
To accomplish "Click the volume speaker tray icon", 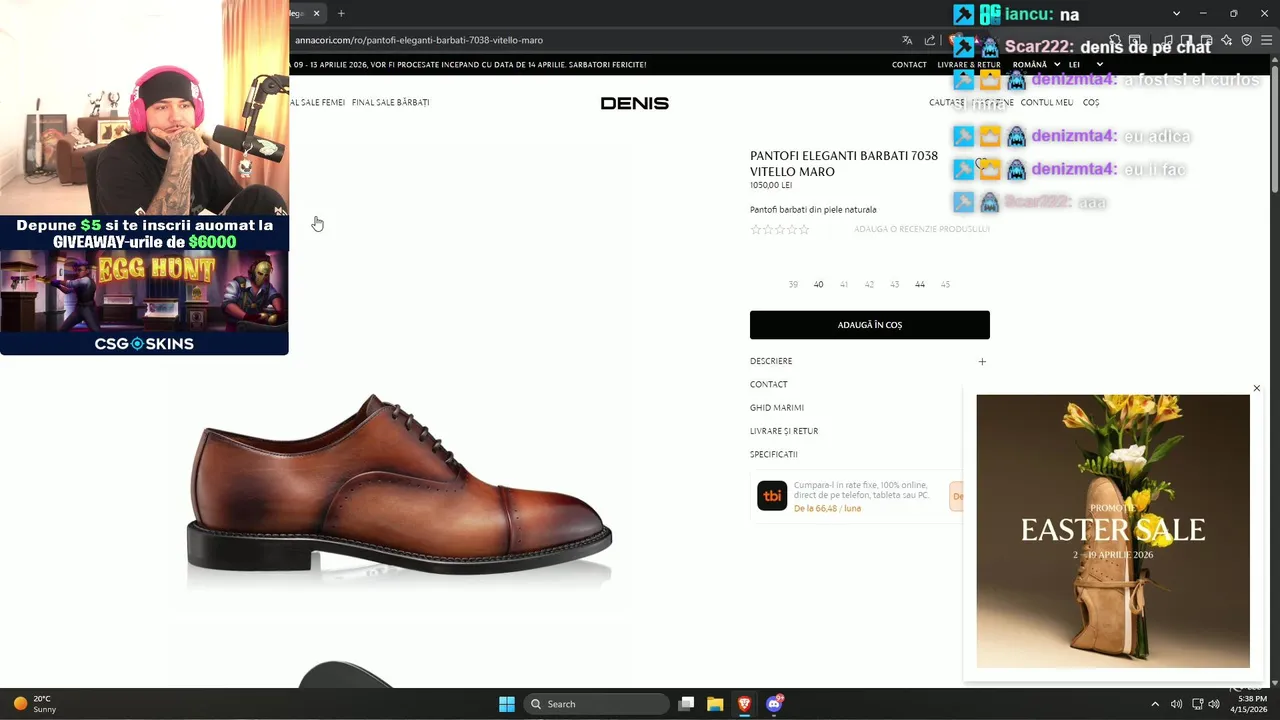I will (x=1176, y=704).
